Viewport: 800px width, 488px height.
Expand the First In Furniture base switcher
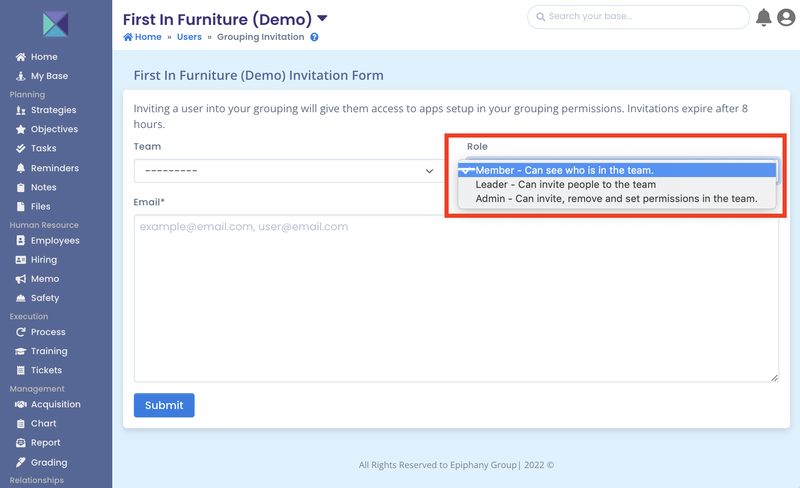click(x=323, y=18)
